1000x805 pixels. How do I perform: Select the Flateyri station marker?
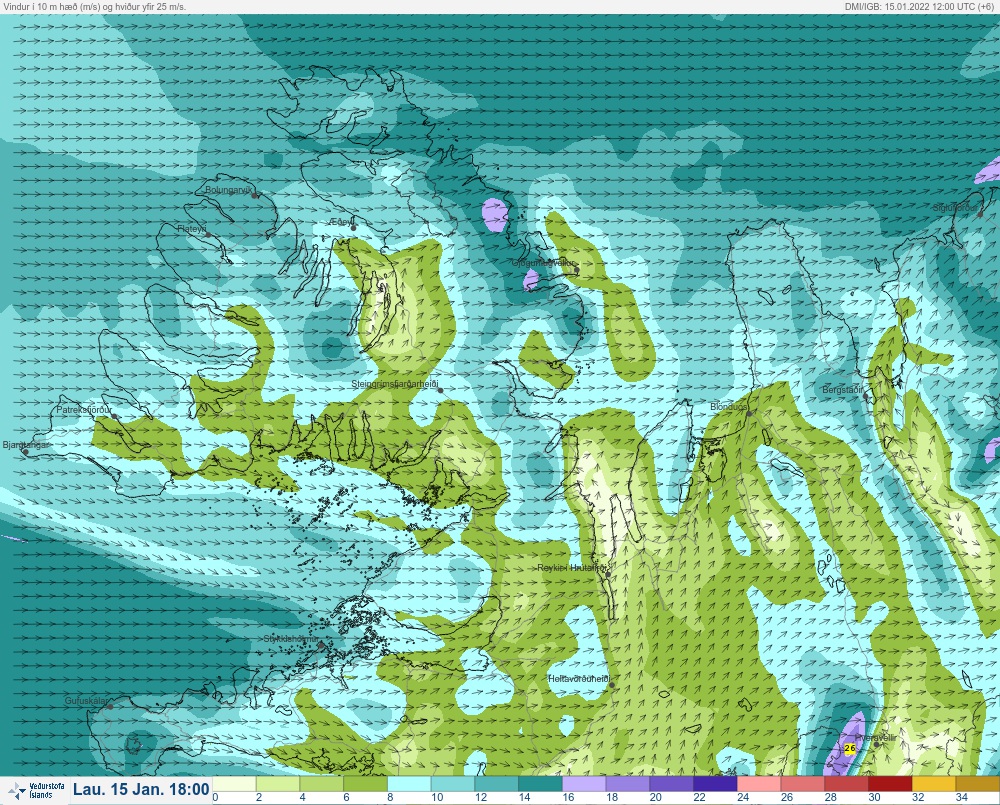[x=208, y=235]
